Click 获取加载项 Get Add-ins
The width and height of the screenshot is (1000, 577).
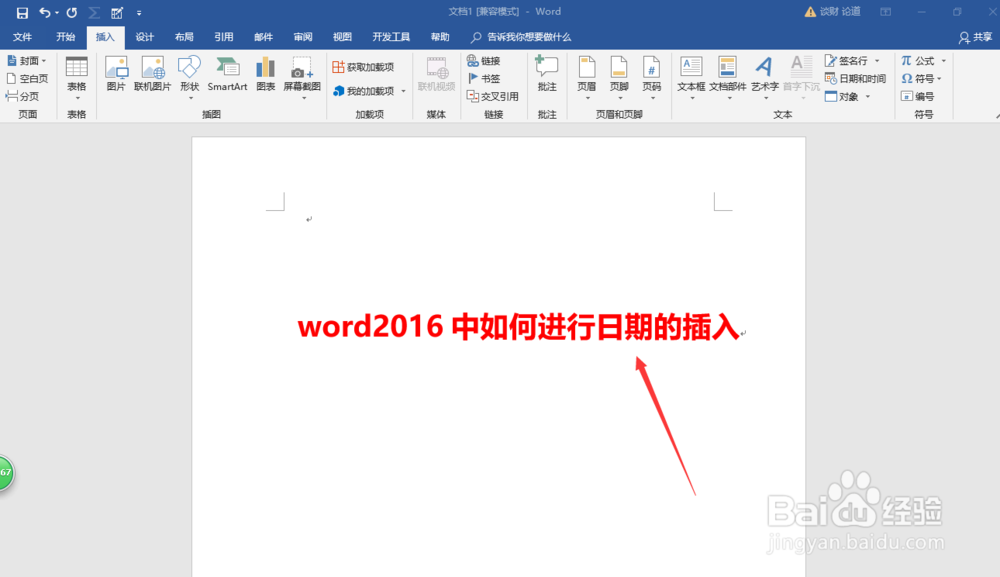tap(364, 67)
